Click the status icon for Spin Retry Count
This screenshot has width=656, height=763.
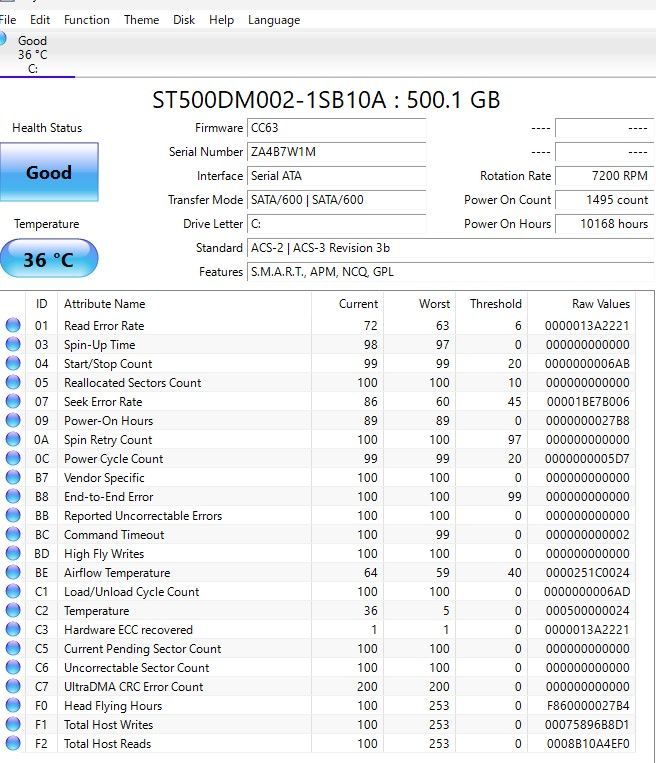13,439
